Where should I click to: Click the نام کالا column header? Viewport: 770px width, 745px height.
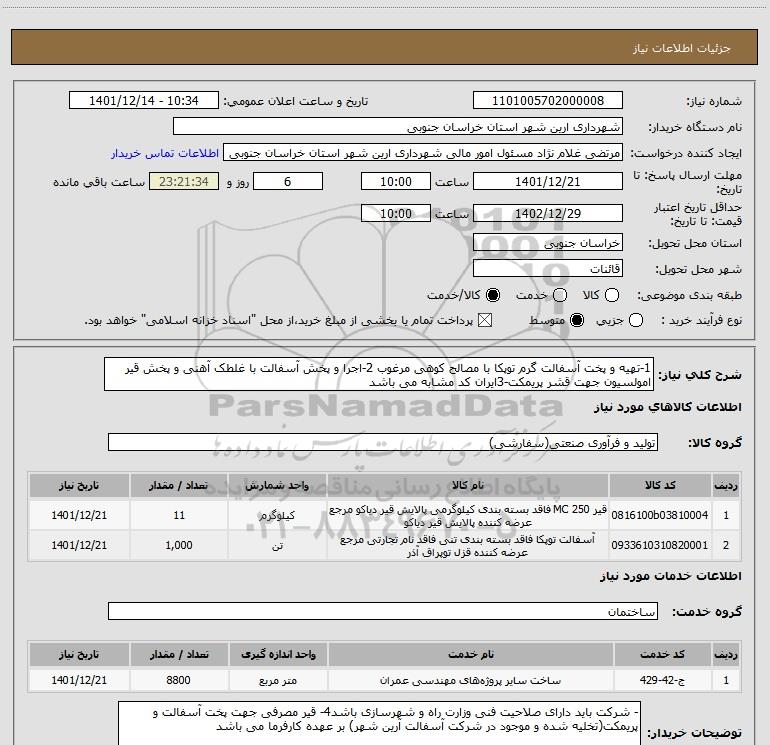[x=468, y=485]
